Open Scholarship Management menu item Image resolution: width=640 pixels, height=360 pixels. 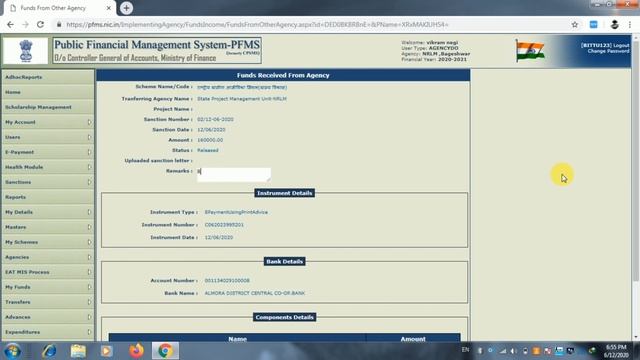click(x=48, y=107)
